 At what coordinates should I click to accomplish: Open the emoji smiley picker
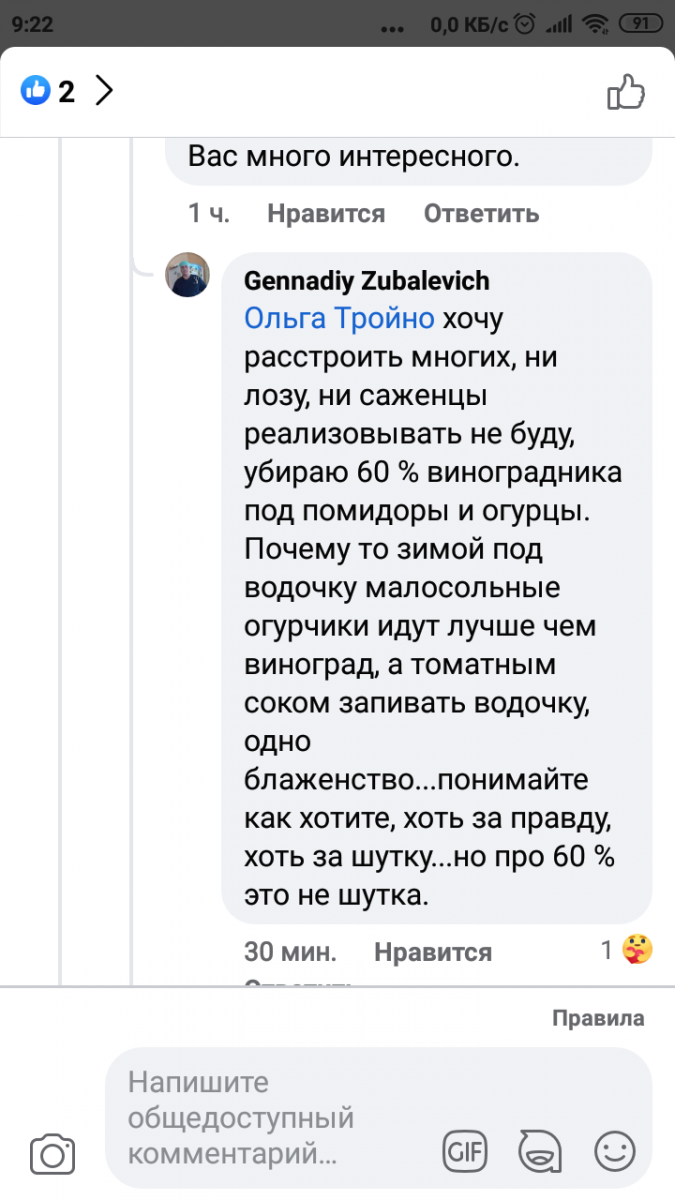click(x=615, y=1152)
